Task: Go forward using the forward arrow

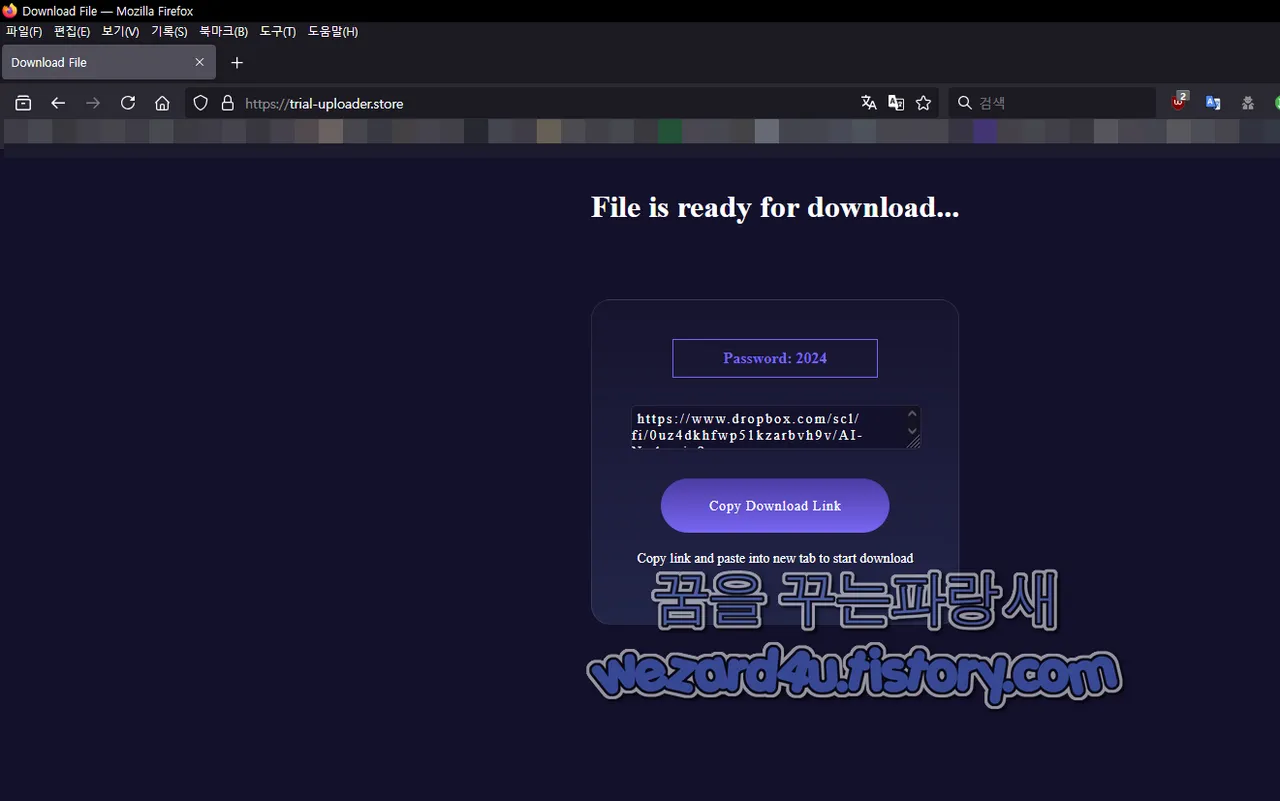Action: [x=93, y=102]
